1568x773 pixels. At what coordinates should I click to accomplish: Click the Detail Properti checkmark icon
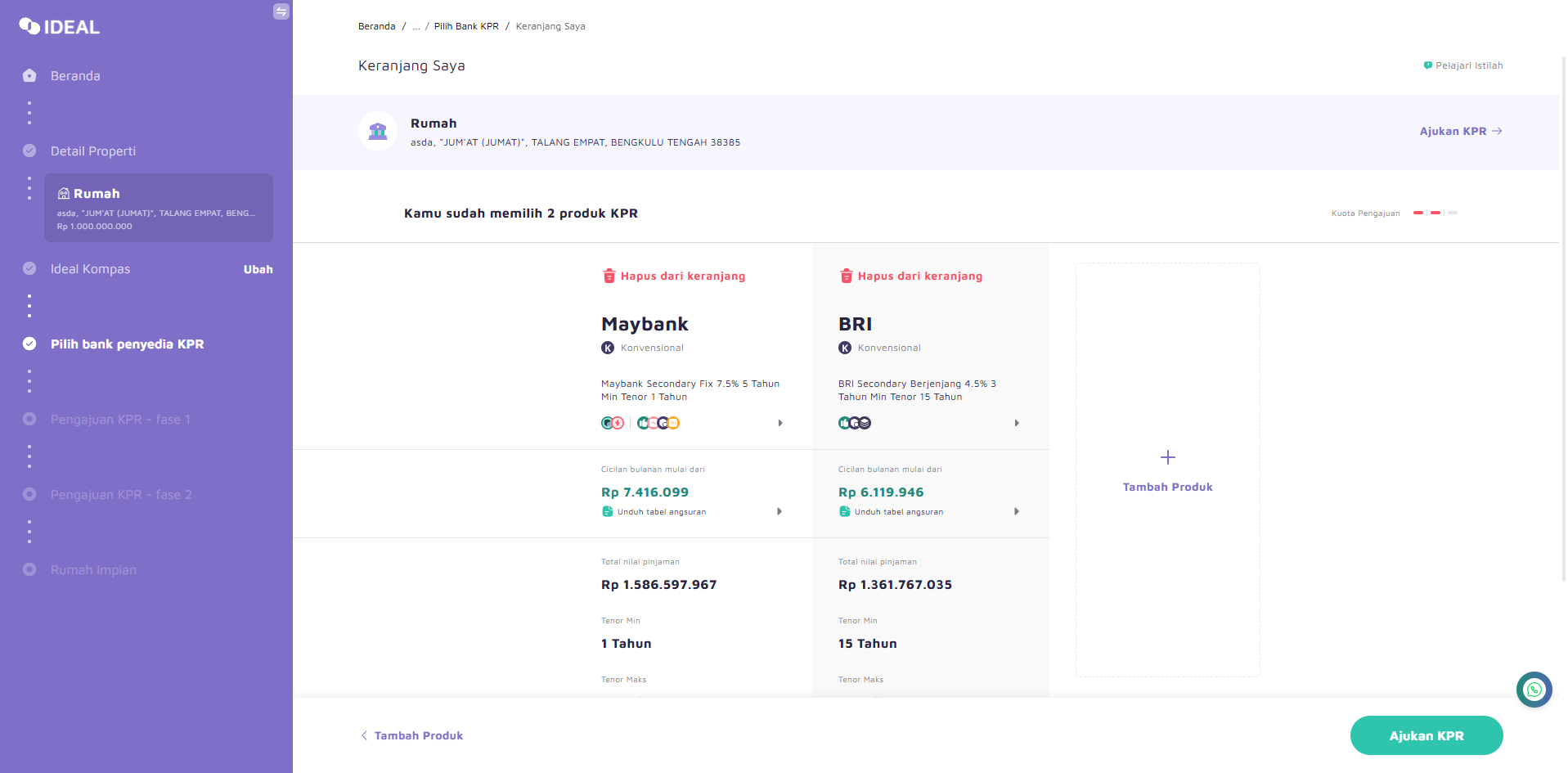29,151
